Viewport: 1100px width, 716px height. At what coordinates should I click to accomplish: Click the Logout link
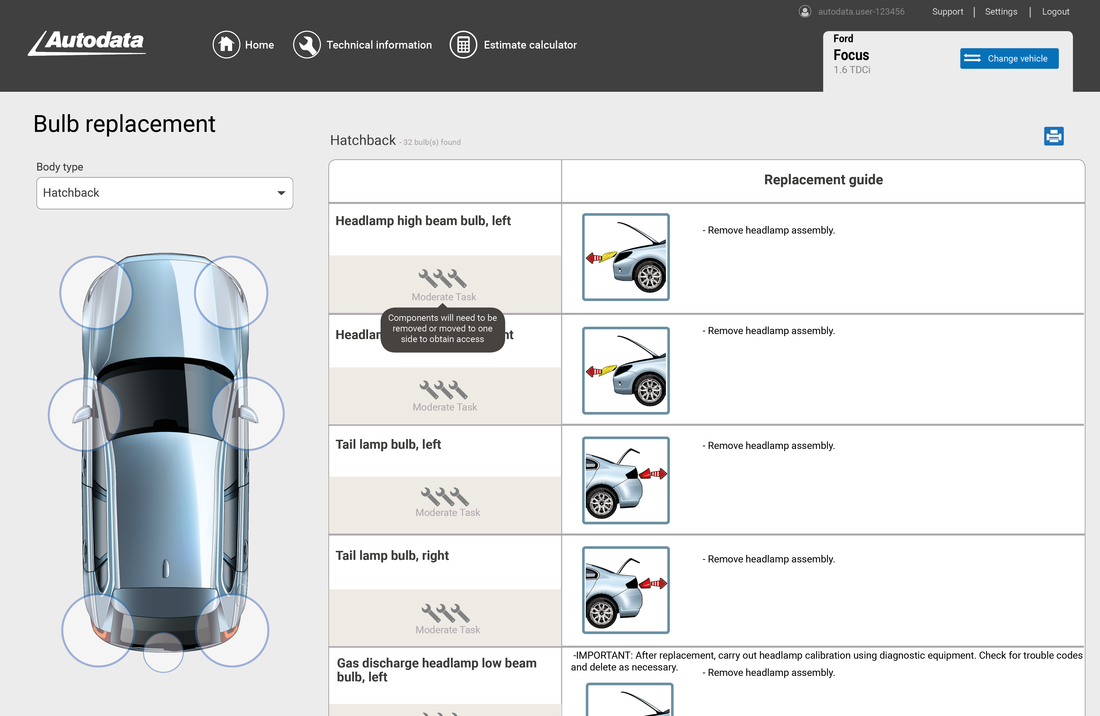[1055, 12]
